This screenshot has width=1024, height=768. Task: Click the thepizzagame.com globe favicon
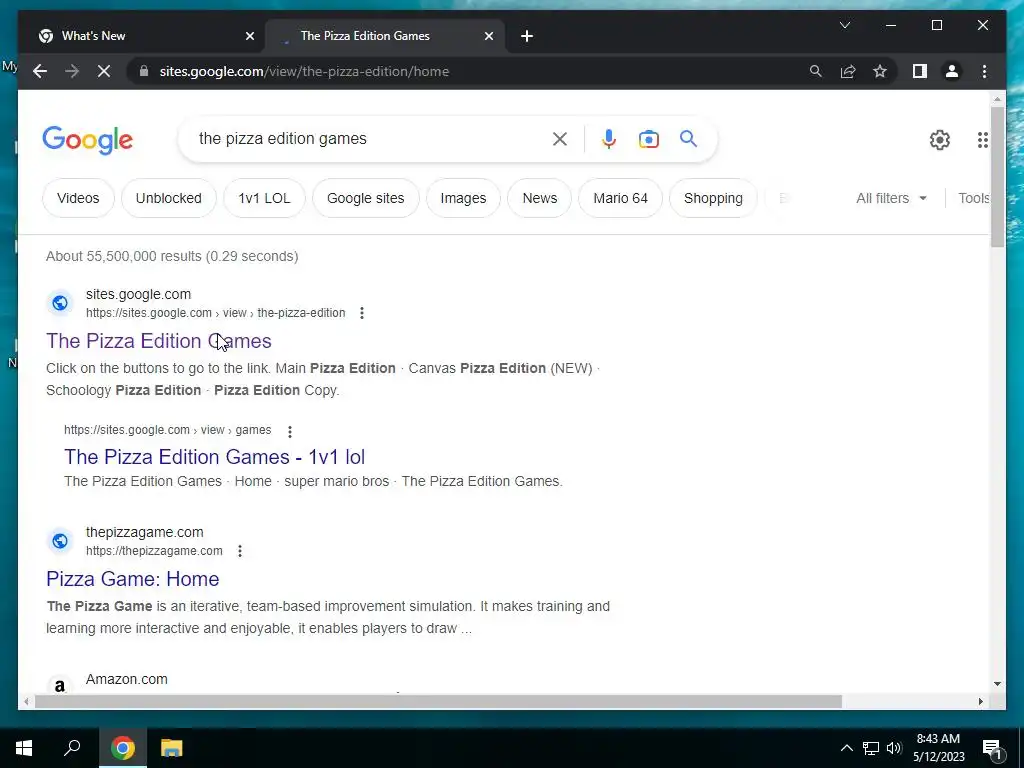(60, 541)
